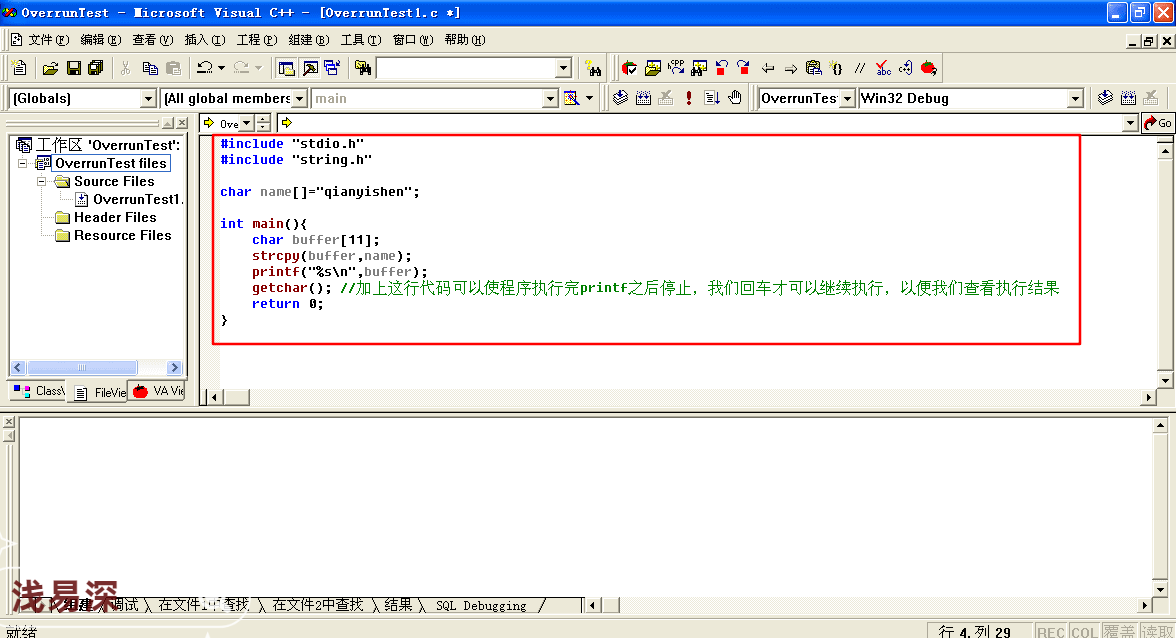Collapse the OverrunTest files tree node
The image size is (1176, 638).
[x=22, y=163]
